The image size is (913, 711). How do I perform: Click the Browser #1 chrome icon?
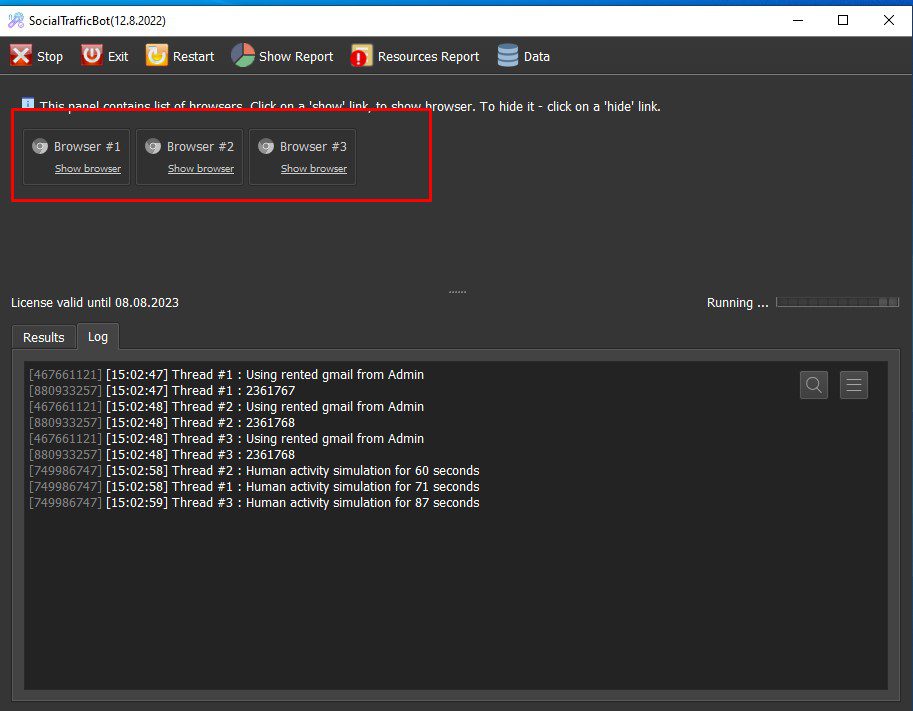coord(40,146)
